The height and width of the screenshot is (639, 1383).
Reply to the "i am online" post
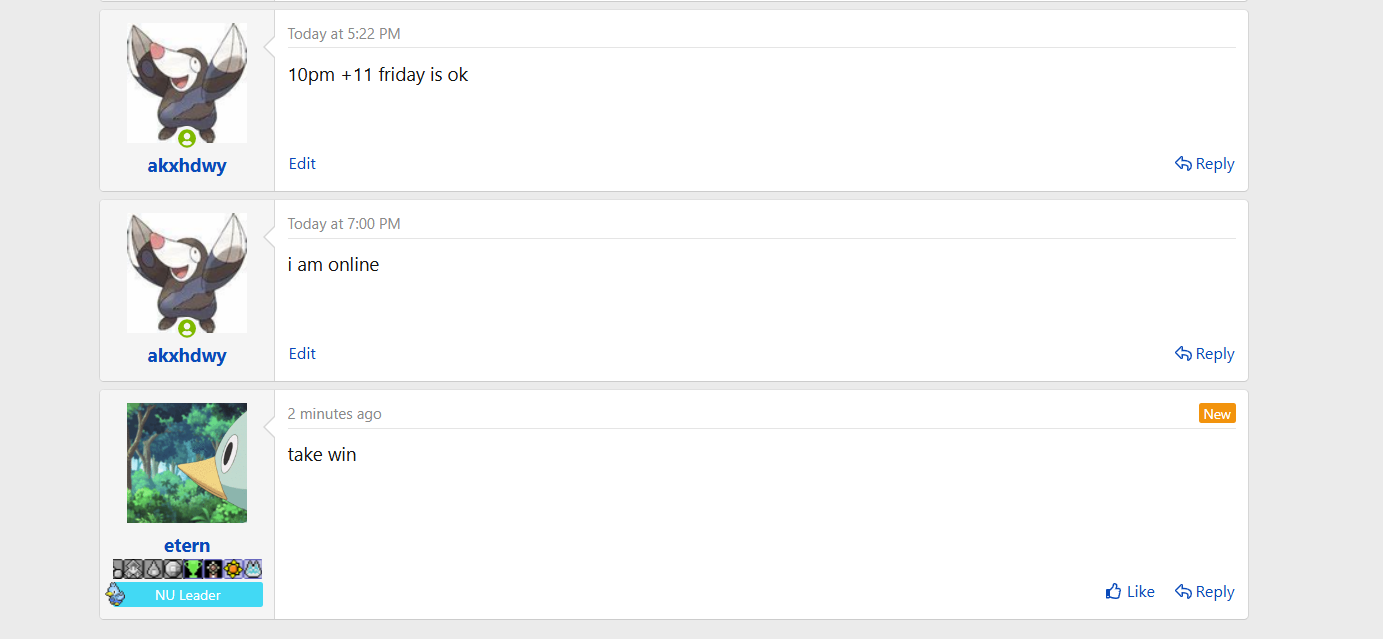tap(1205, 354)
